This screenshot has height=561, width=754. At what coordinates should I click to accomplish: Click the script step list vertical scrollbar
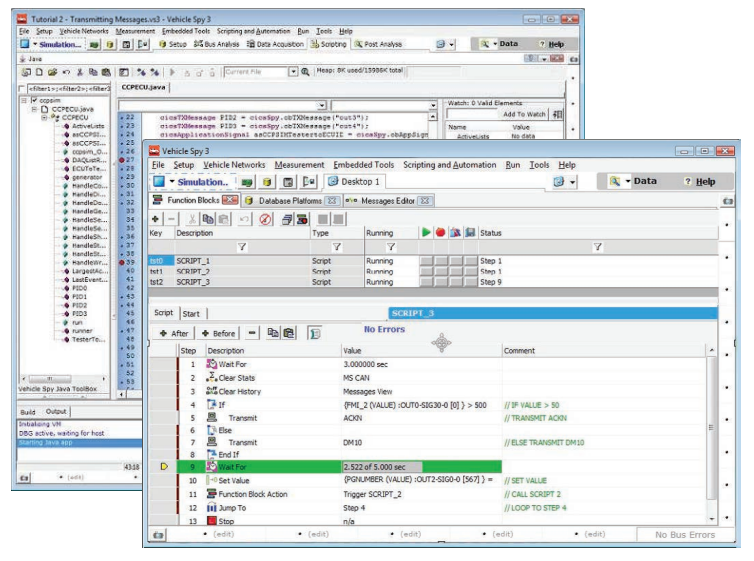pyautogui.click(x=711, y=433)
